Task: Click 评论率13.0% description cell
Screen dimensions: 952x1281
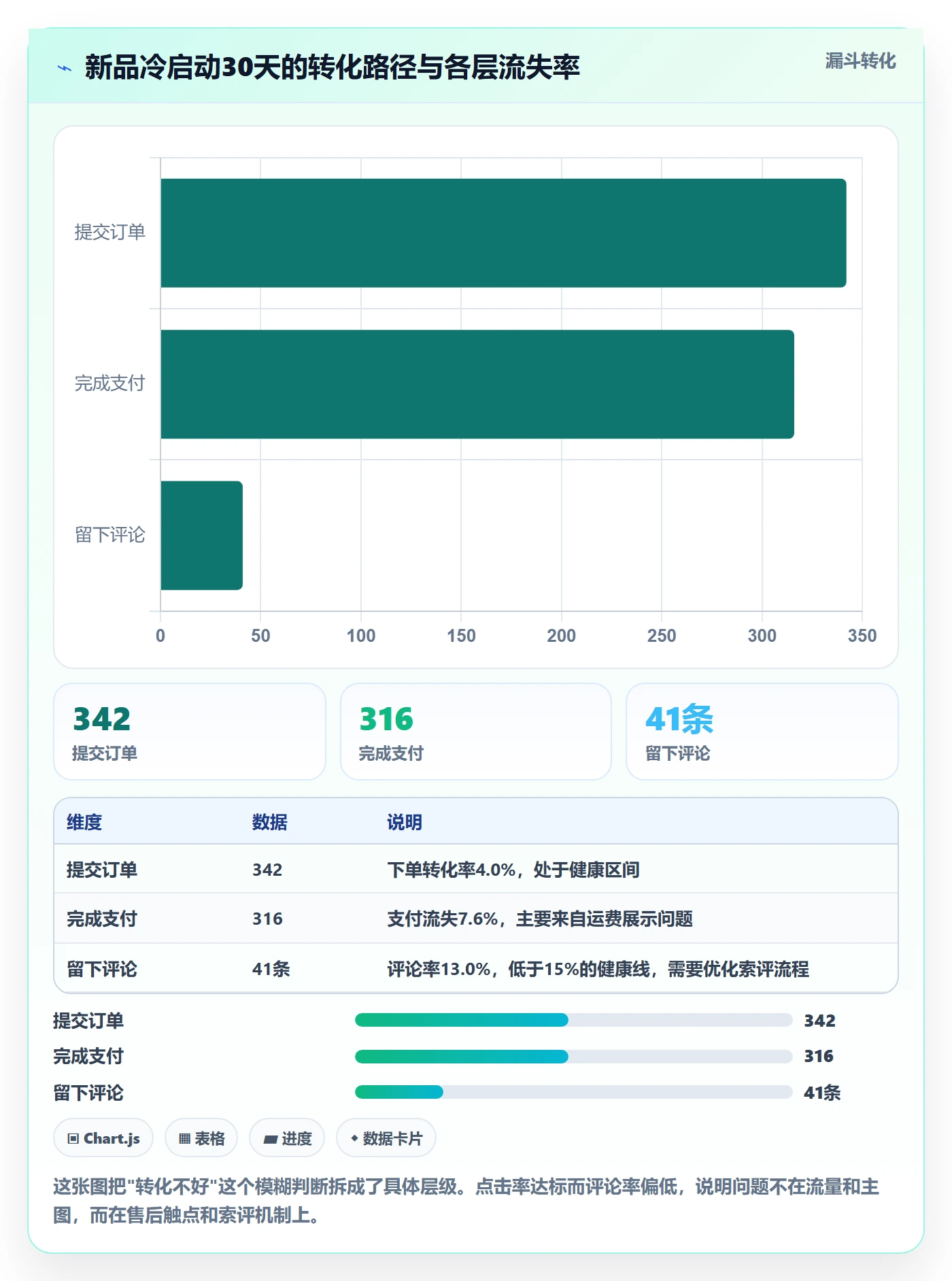Action: click(x=598, y=969)
